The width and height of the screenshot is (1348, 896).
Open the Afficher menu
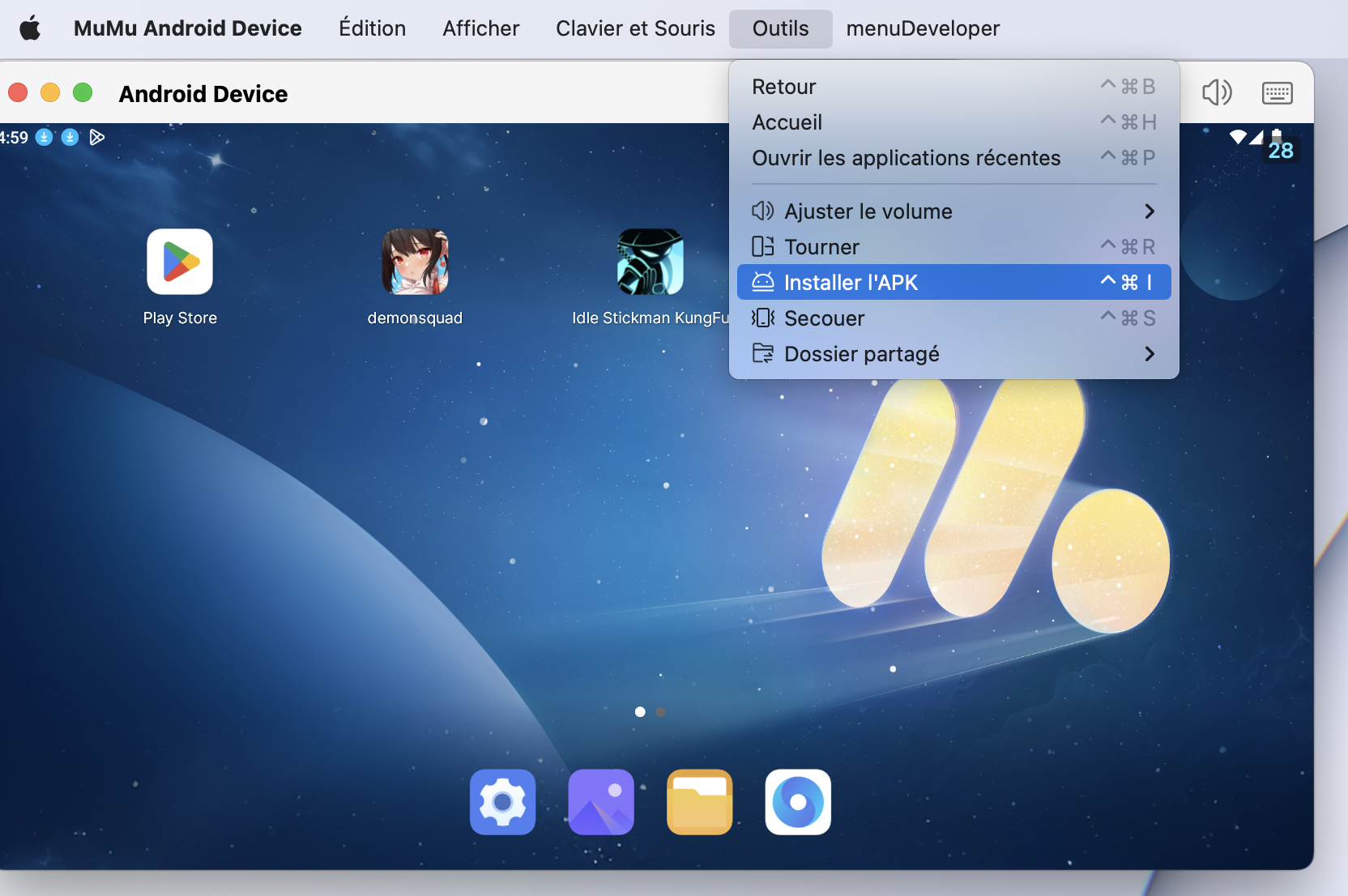click(x=481, y=28)
